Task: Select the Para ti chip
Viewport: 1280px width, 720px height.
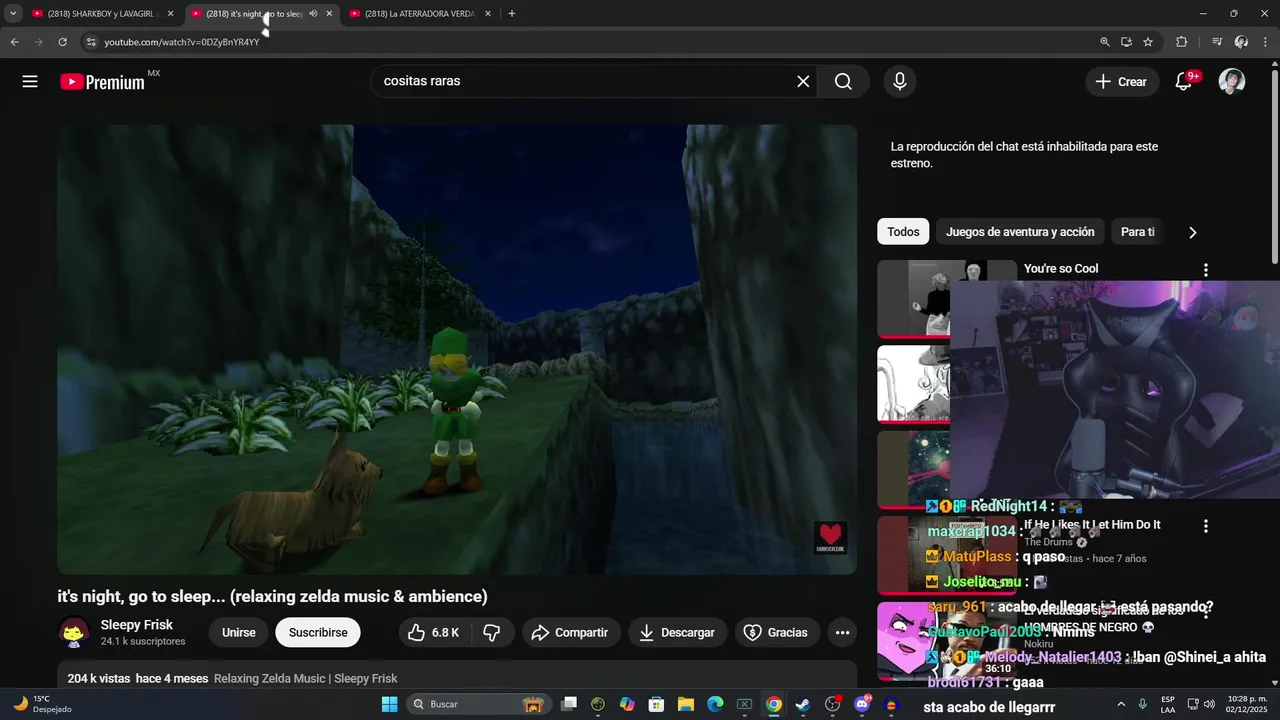Action: pyautogui.click(x=1138, y=232)
